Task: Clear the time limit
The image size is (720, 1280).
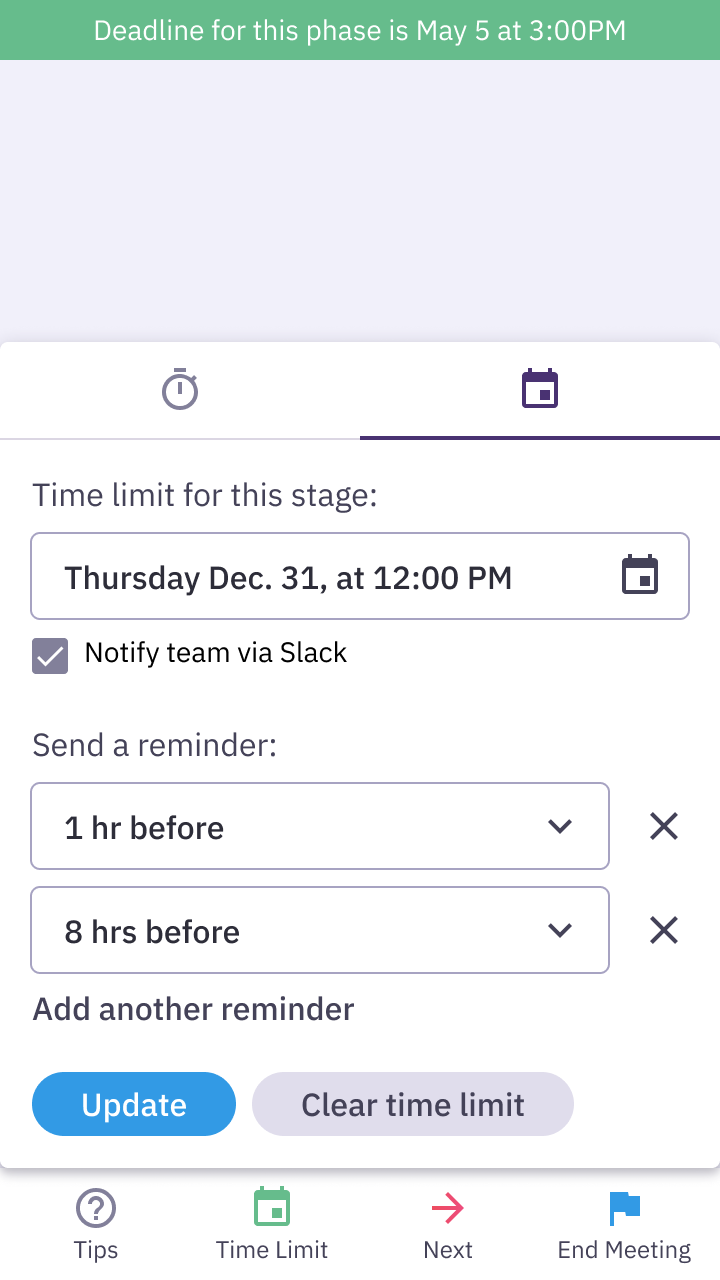Action: [x=412, y=1104]
